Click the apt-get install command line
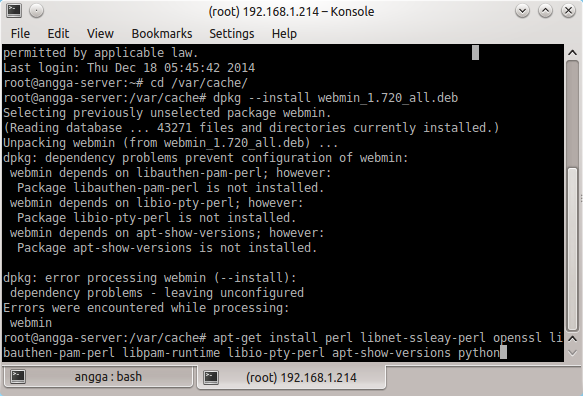Image resolution: width=583 pixels, height=396 pixels. [x=283, y=345]
